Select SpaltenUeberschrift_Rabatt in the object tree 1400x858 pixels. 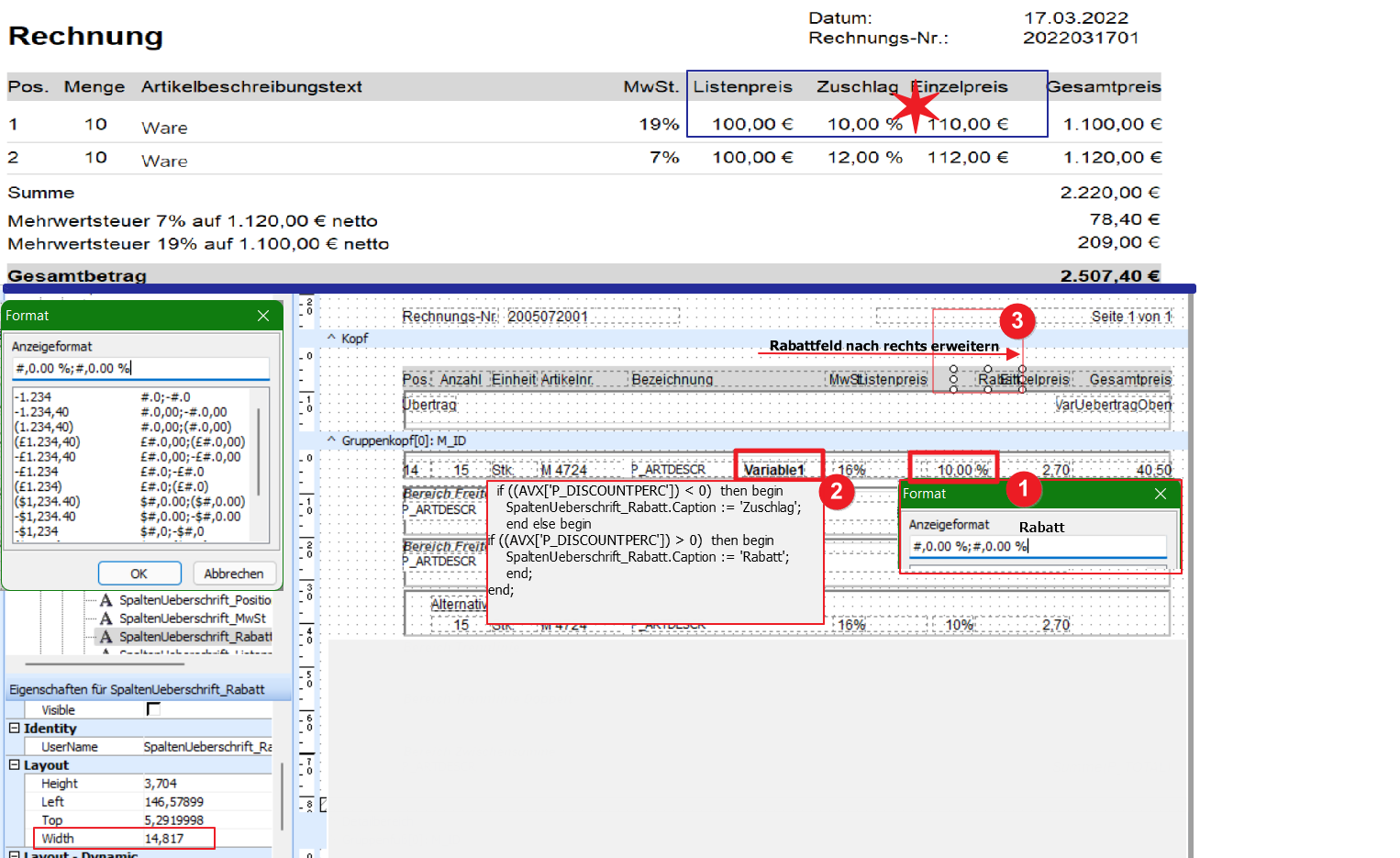coord(195,637)
